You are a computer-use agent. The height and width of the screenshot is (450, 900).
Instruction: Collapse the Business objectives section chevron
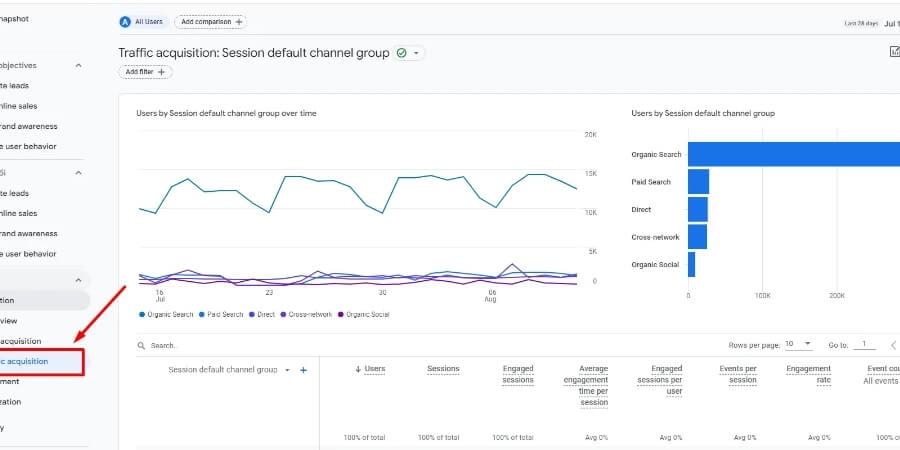(x=79, y=65)
